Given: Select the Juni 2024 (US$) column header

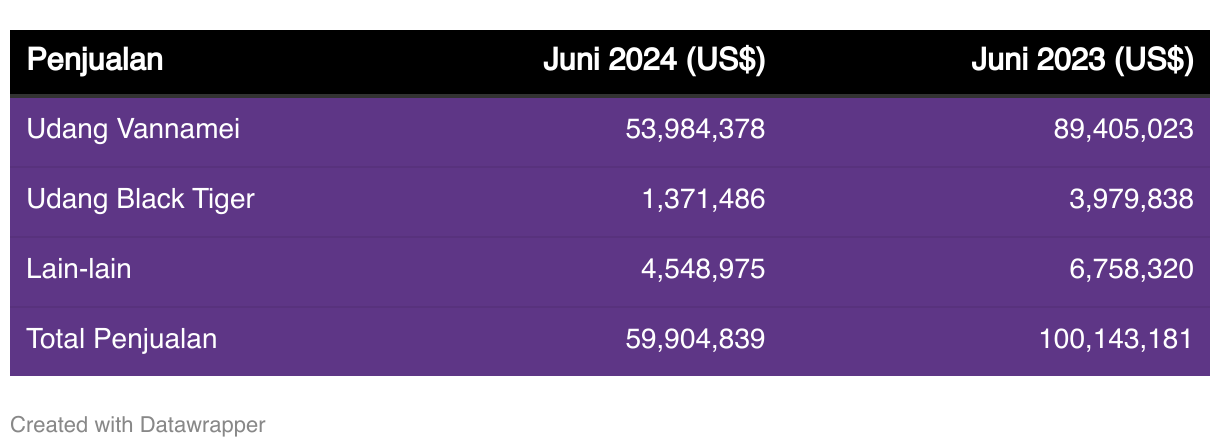Looking at the screenshot, I should (x=654, y=60).
